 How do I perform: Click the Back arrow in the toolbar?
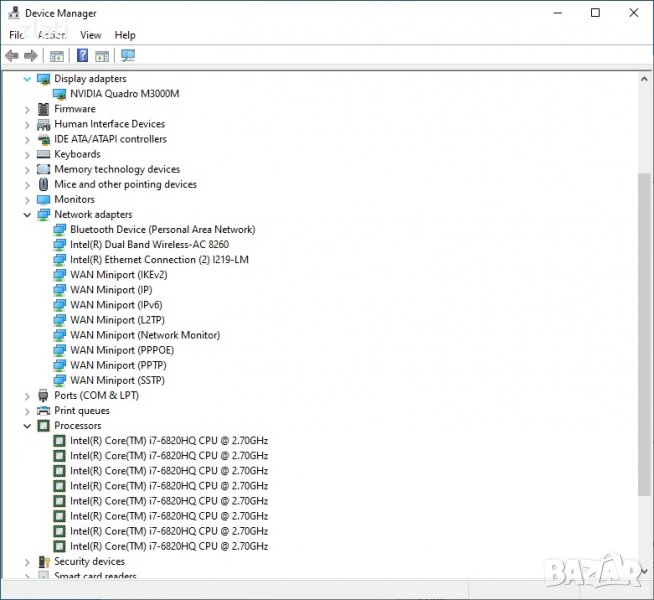[12, 56]
